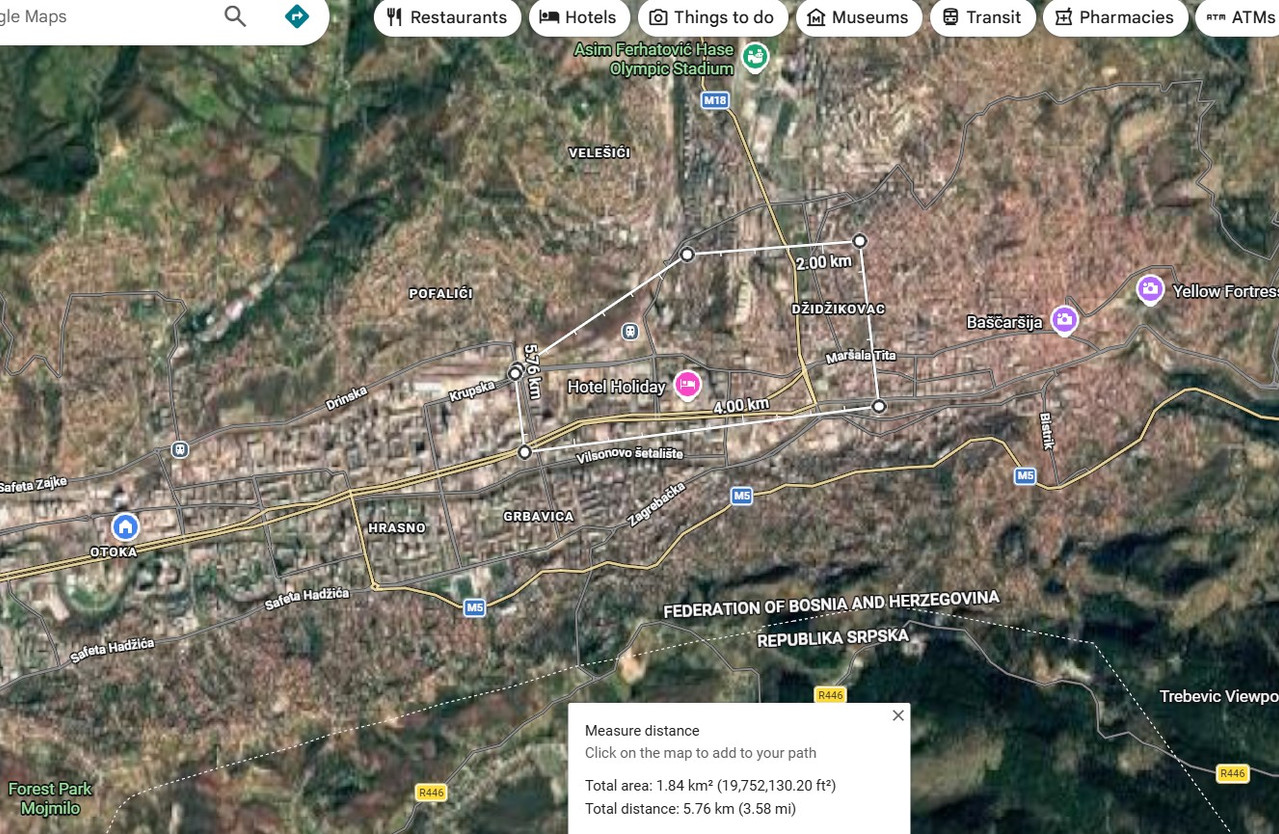Click the M5 shield near Bistrik
The width and height of the screenshot is (1279, 834).
tap(1025, 476)
